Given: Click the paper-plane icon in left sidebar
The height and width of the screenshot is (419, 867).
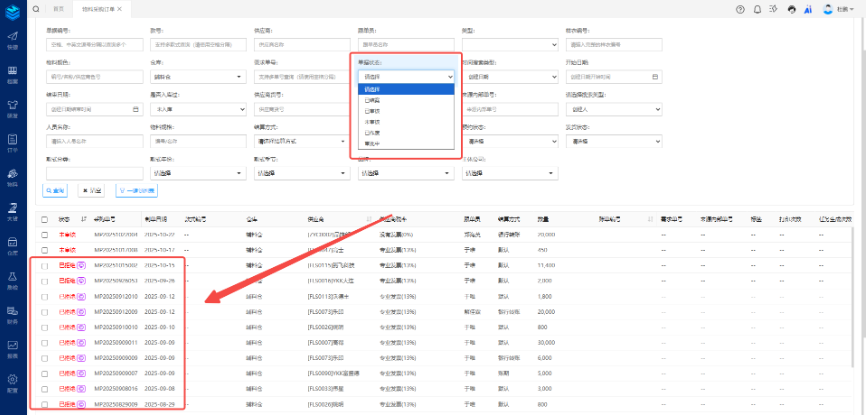Looking at the screenshot, I should click(12, 39).
